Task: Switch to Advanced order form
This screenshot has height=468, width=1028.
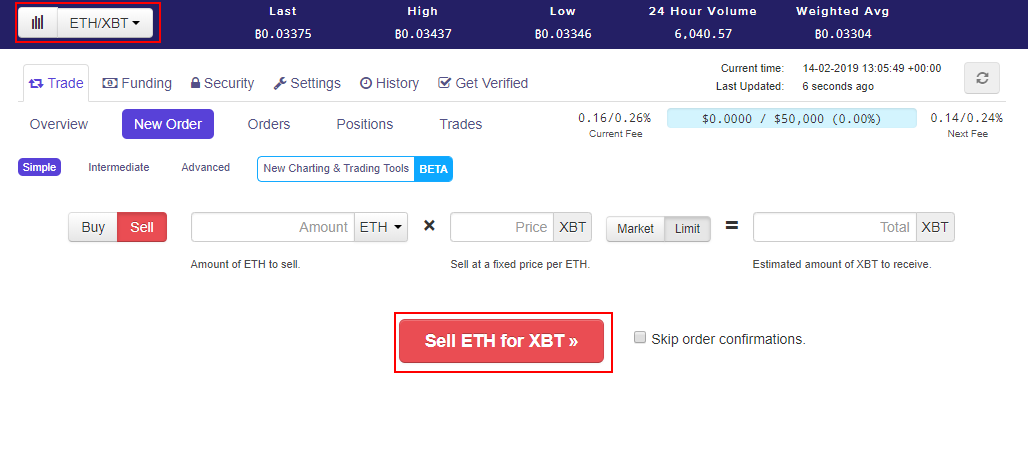Action: (x=205, y=167)
